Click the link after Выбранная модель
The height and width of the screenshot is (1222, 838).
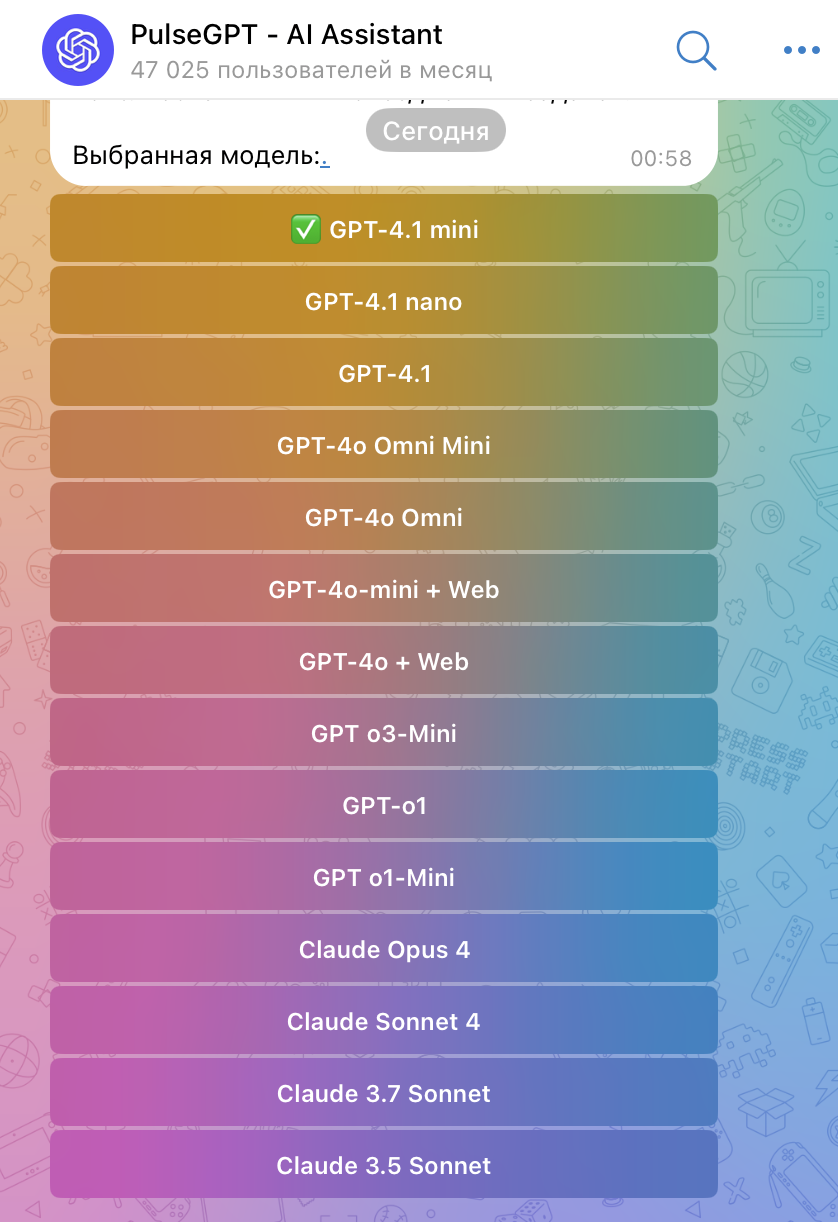[x=325, y=158]
